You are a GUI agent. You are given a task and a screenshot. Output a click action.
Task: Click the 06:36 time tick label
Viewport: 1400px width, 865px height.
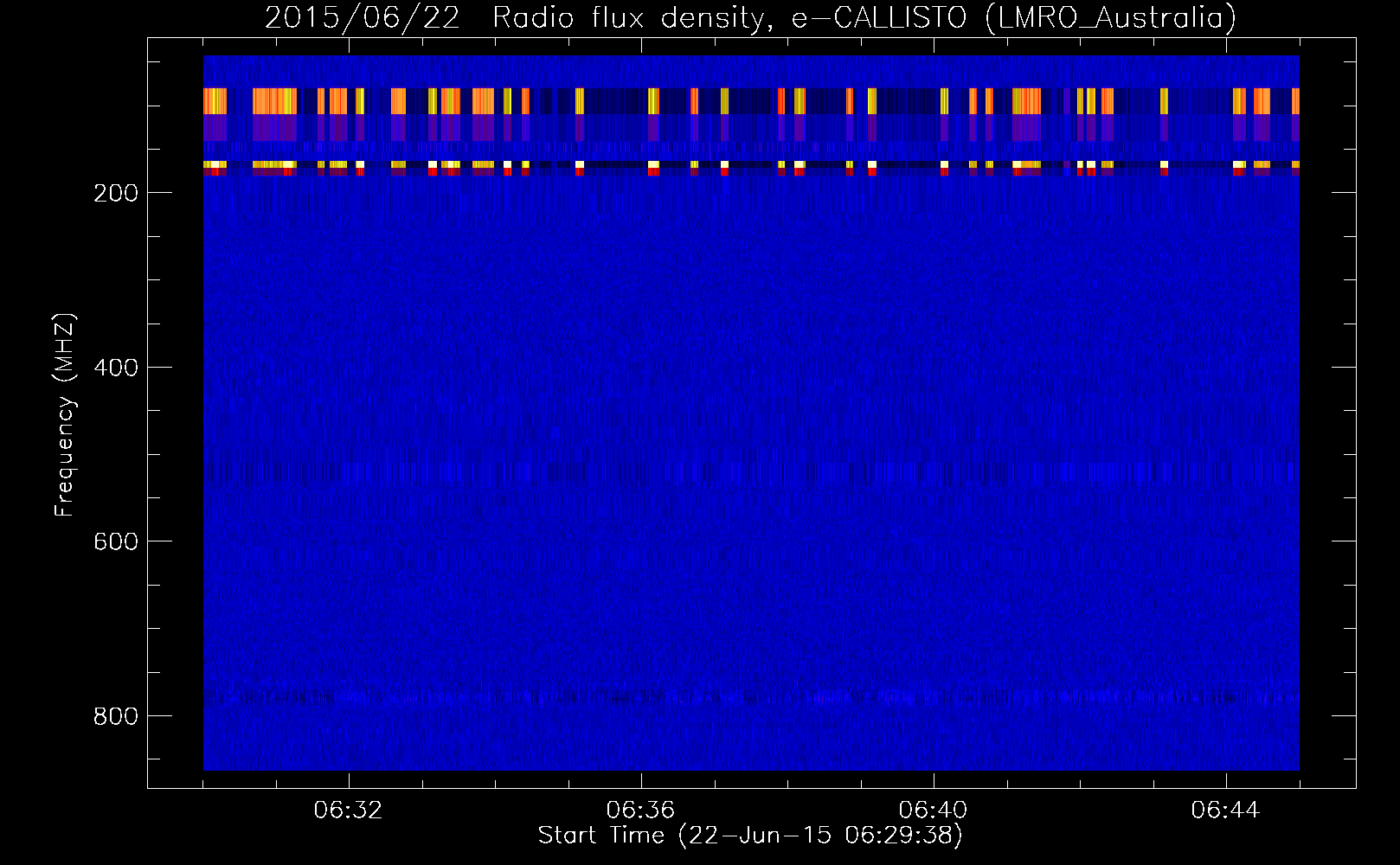point(641,811)
